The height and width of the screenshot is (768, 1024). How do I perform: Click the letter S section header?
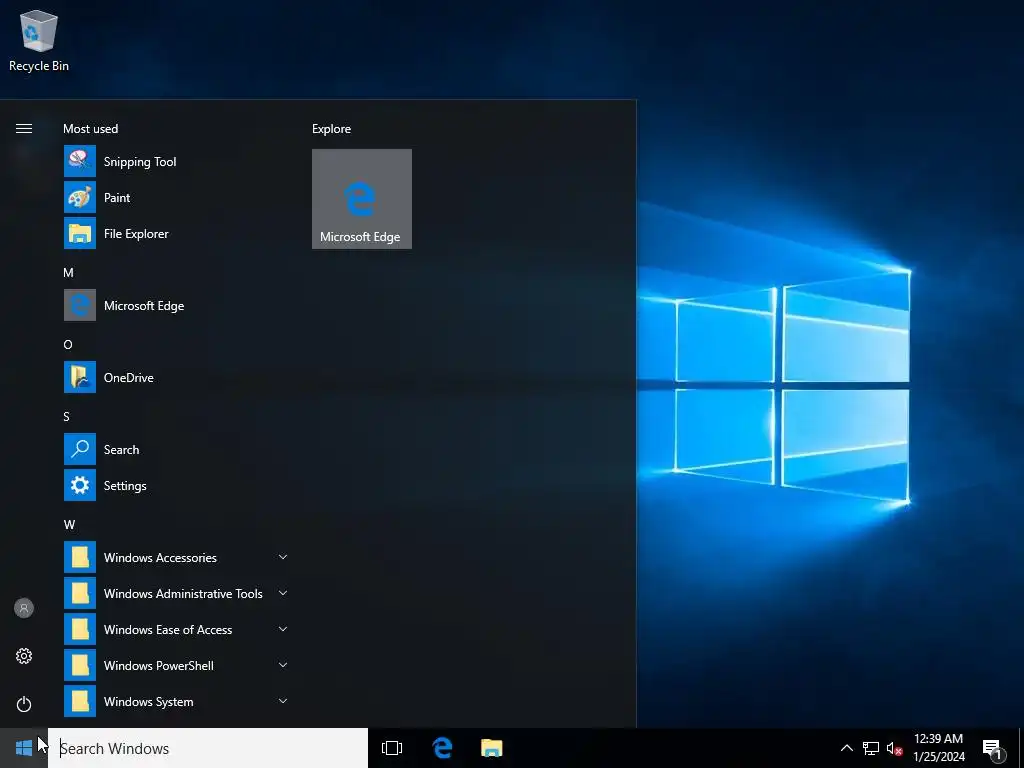point(67,417)
